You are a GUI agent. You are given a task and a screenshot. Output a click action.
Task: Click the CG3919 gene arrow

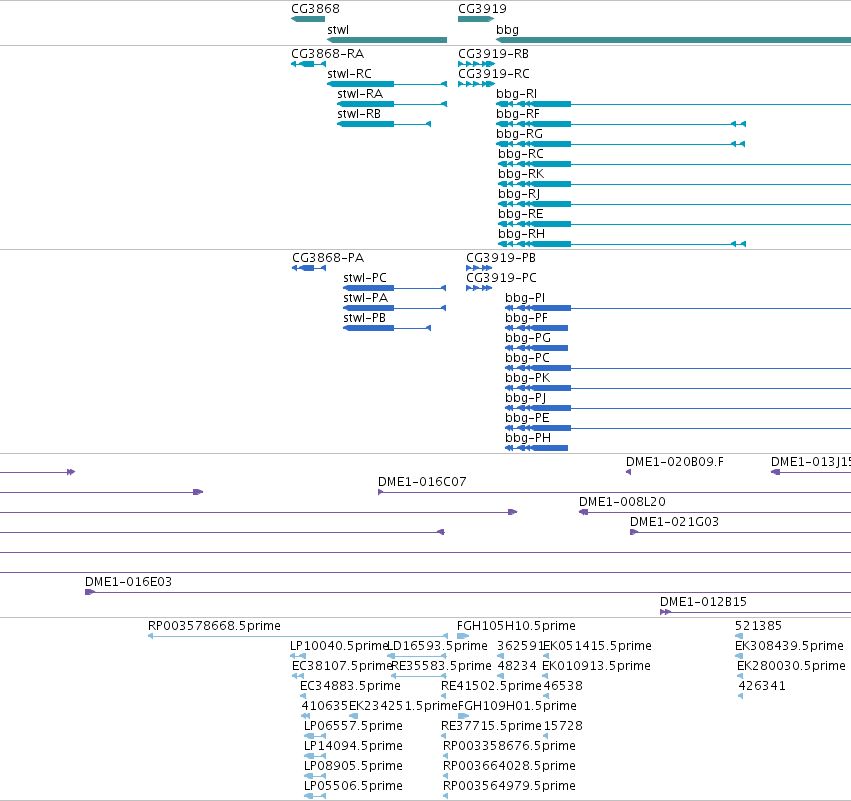476,19
